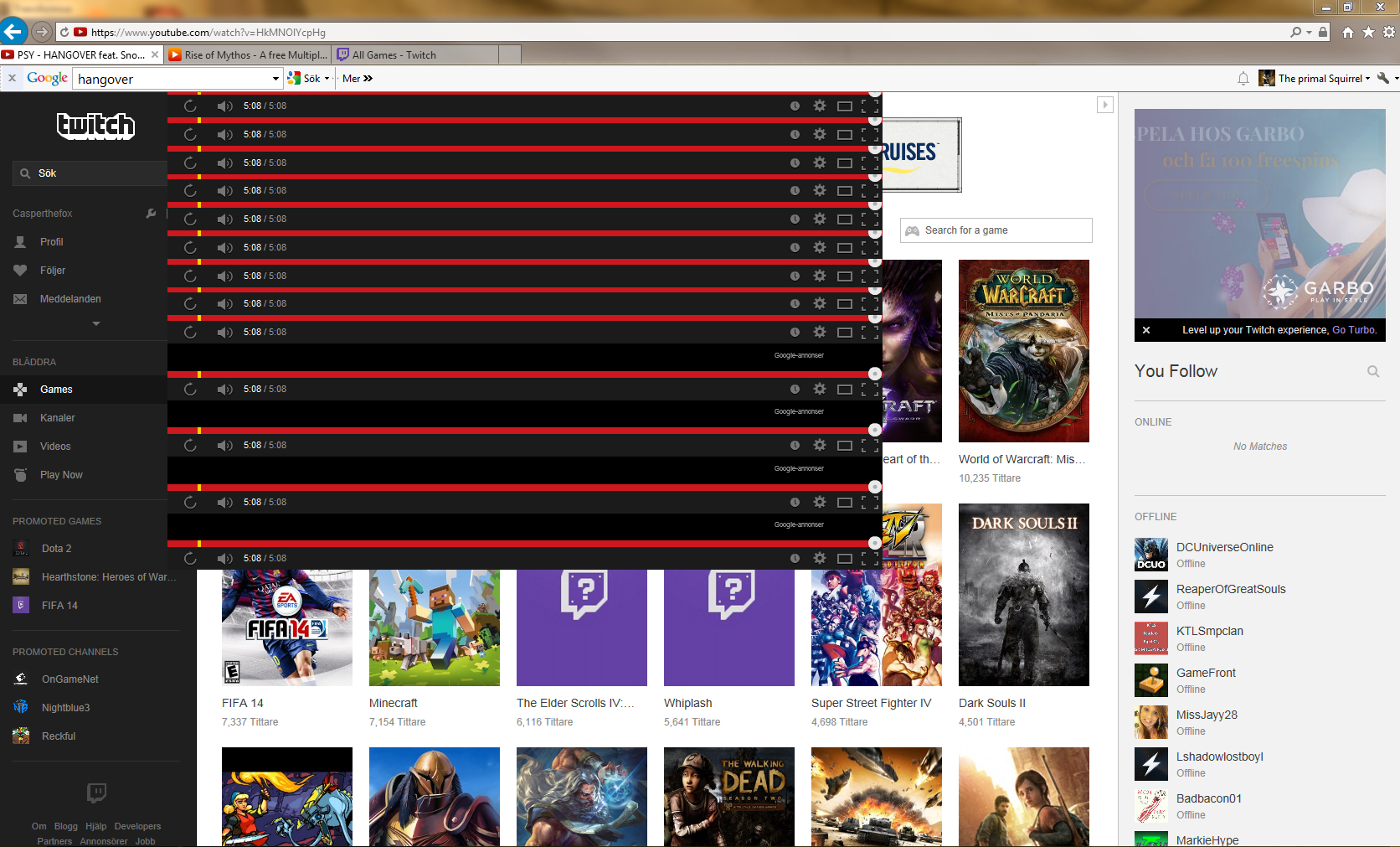1400x847 pixels.
Task: Click Watch Later clock in the topmost player bar
Action: pos(795,106)
